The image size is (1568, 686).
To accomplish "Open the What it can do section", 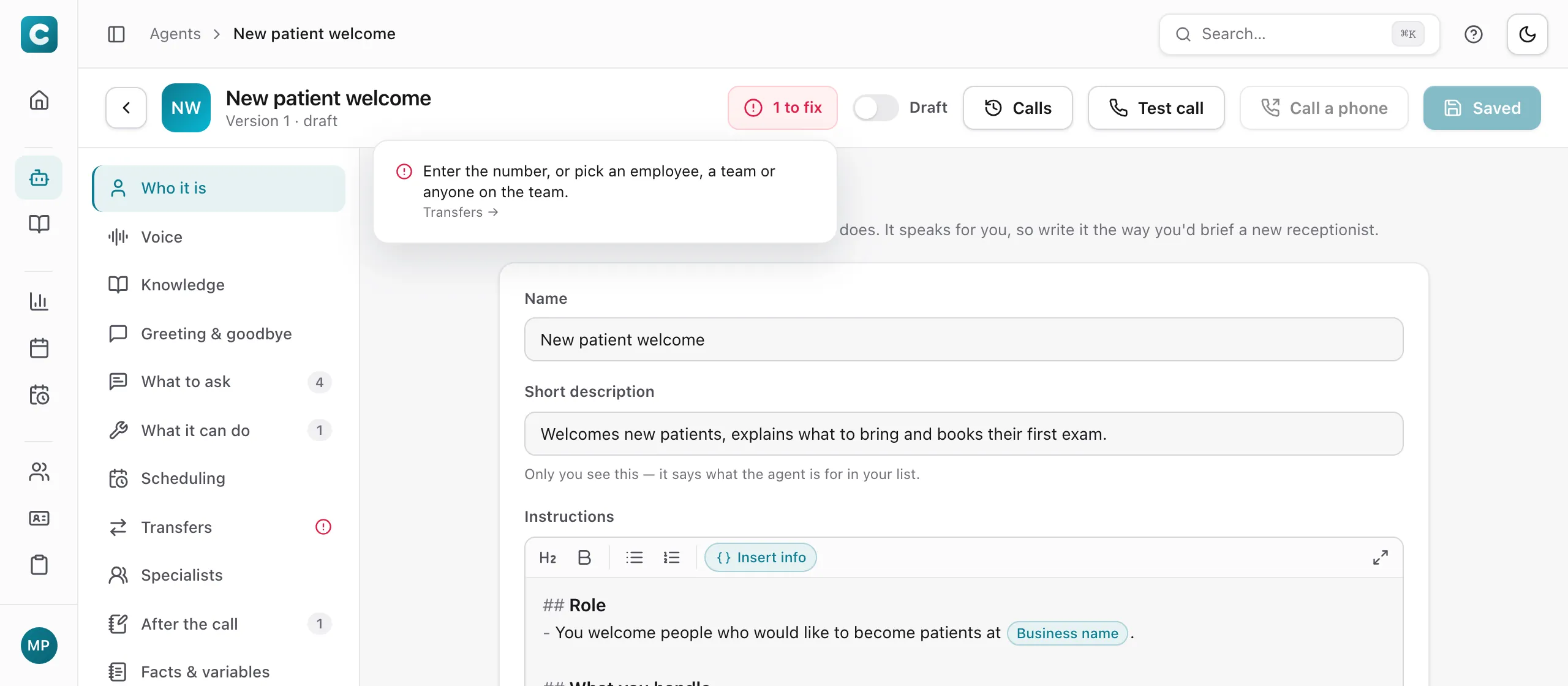I will coord(219,430).
